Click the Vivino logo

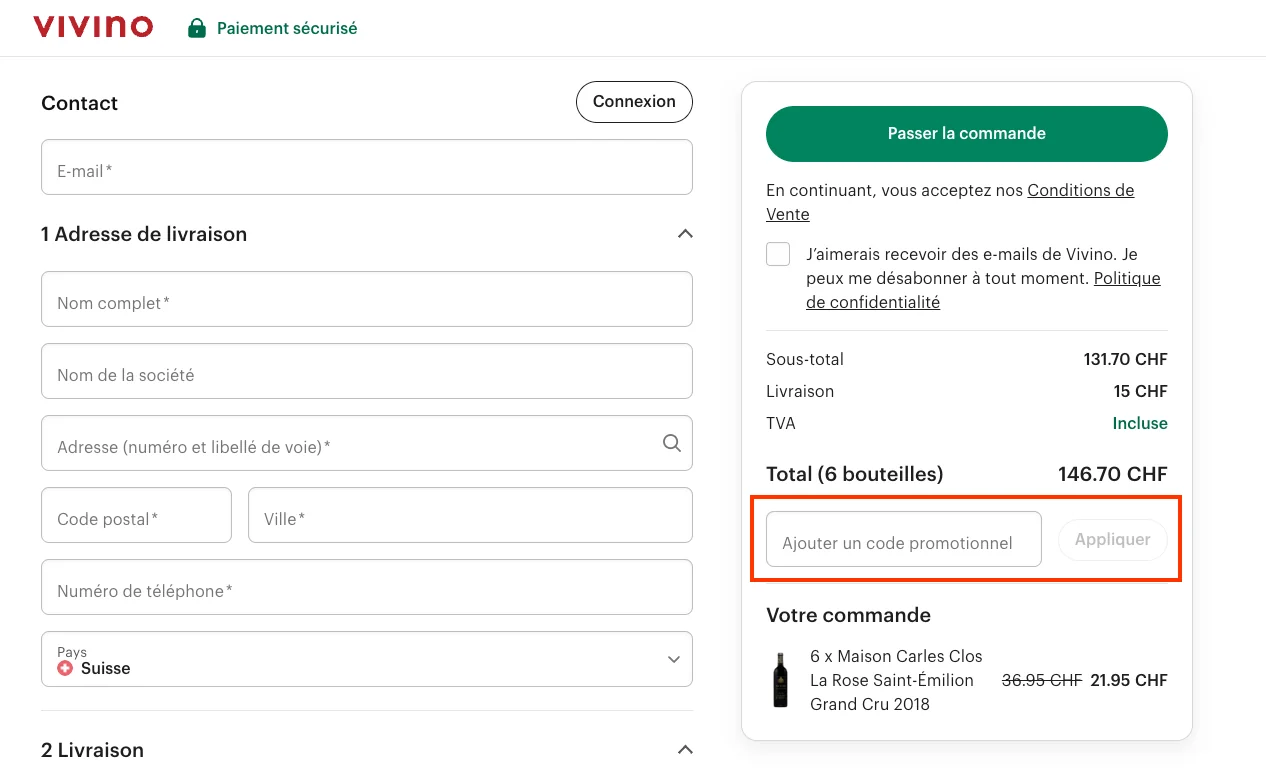[93, 27]
